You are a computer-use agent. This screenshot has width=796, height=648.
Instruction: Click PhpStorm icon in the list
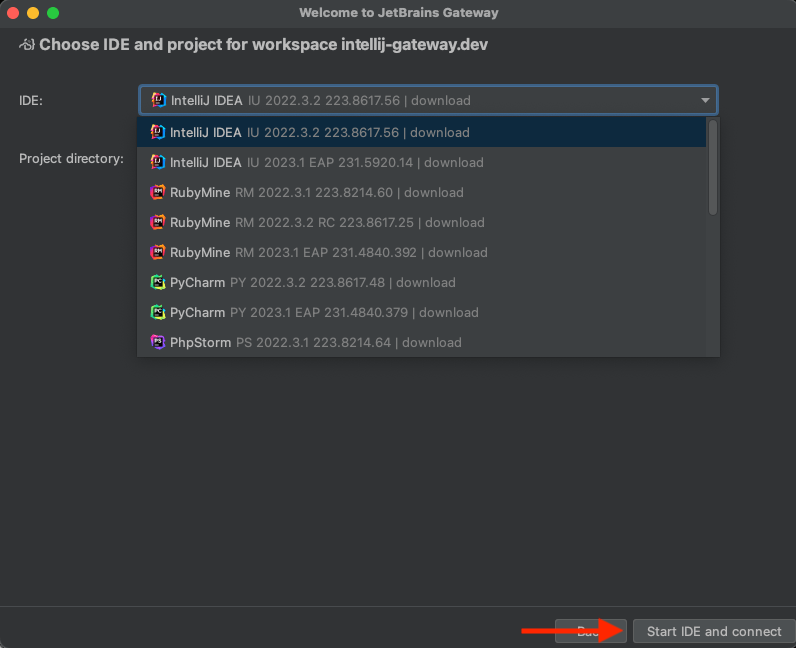point(158,342)
